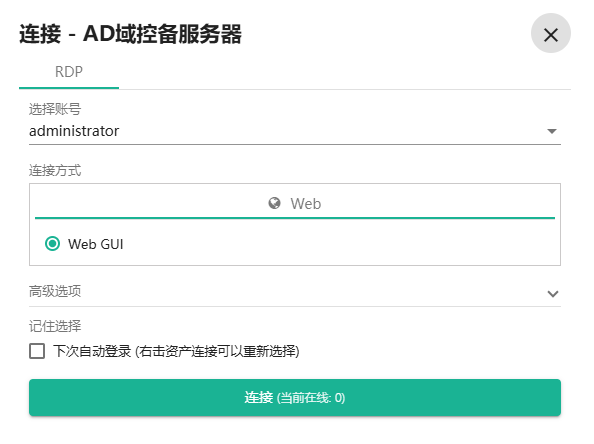Click the Web GUI option label
Viewport: 594px width, 444px height.
coord(96,244)
